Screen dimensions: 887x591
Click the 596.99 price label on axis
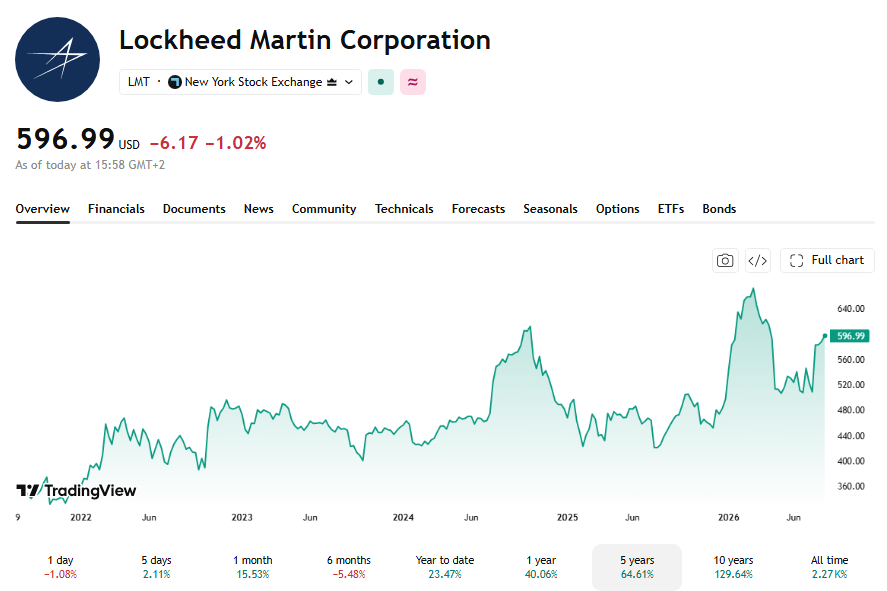(x=850, y=336)
